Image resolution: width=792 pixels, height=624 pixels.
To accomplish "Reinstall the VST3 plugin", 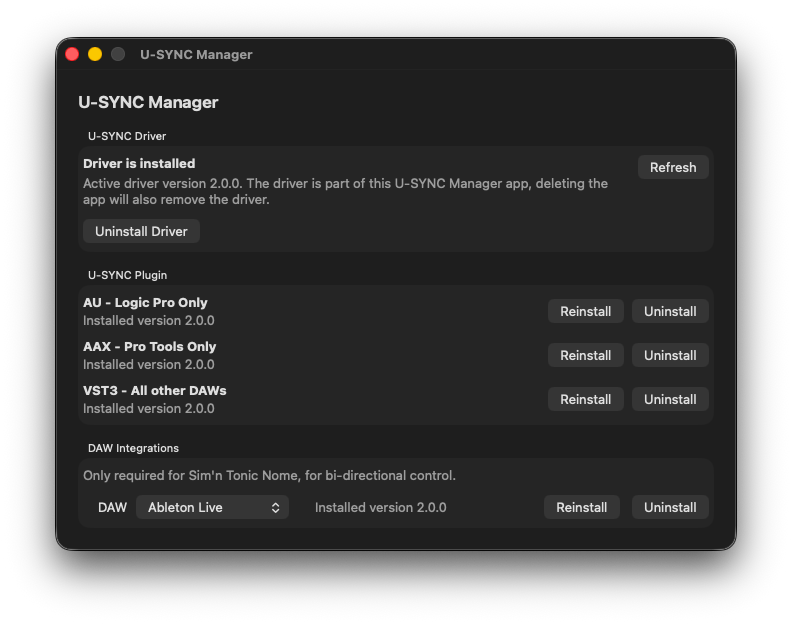I will pyautogui.click(x=585, y=399).
